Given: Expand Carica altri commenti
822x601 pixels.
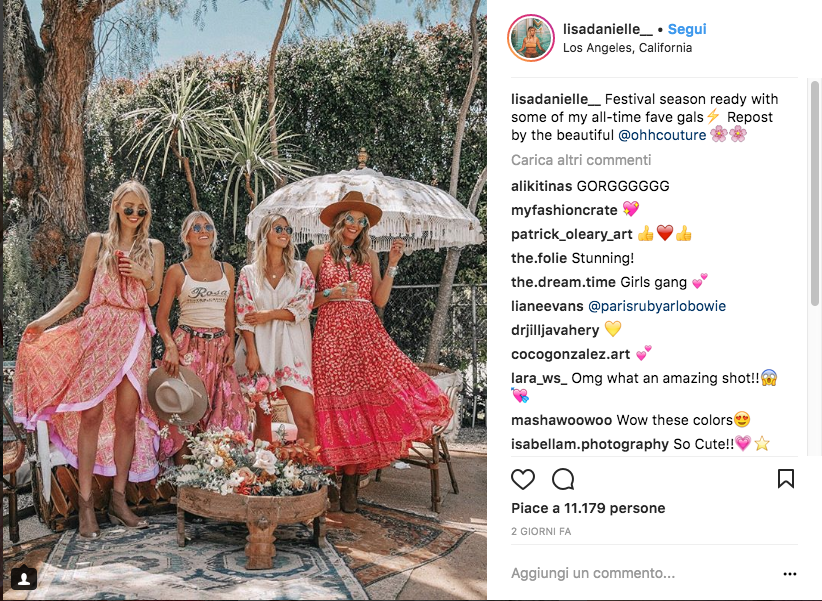Looking at the screenshot, I should tap(581, 160).
